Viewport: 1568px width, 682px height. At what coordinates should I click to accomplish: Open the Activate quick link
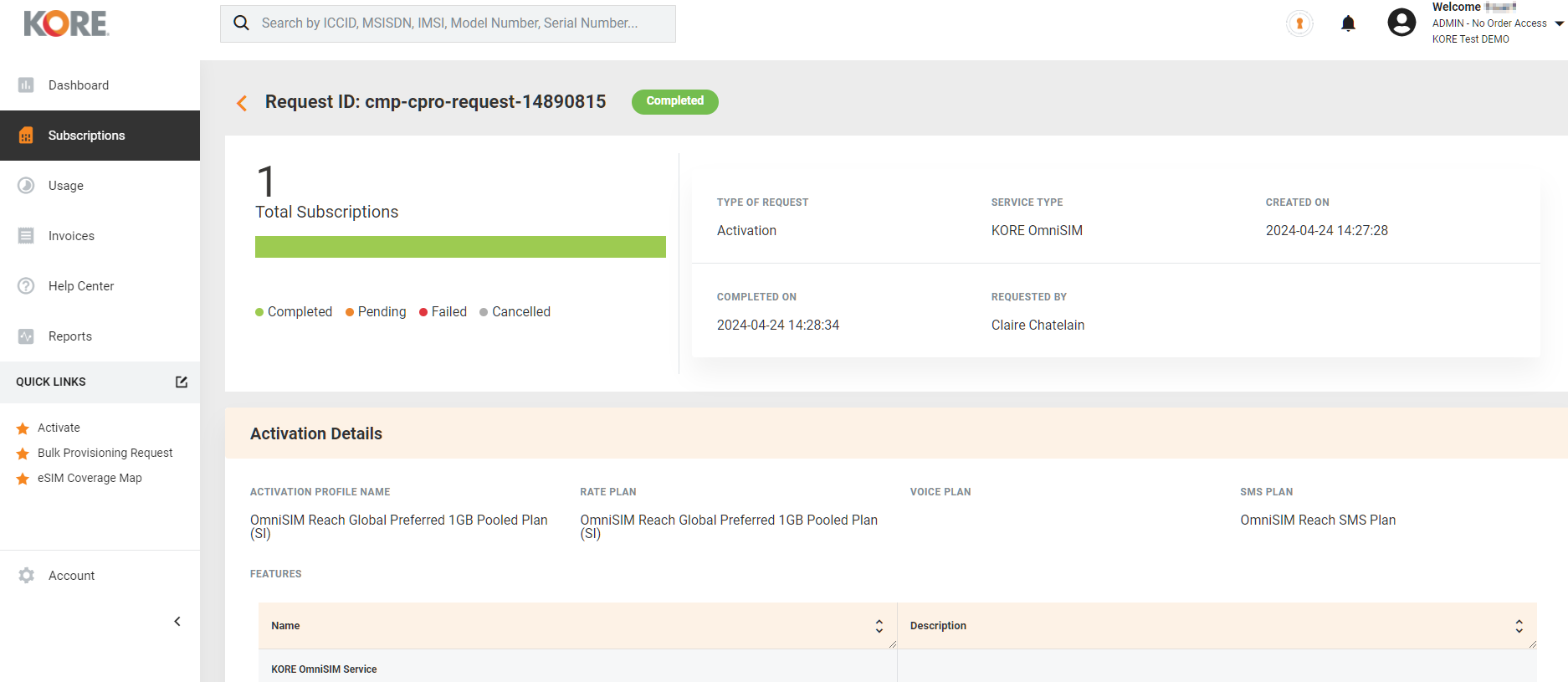pos(59,428)
